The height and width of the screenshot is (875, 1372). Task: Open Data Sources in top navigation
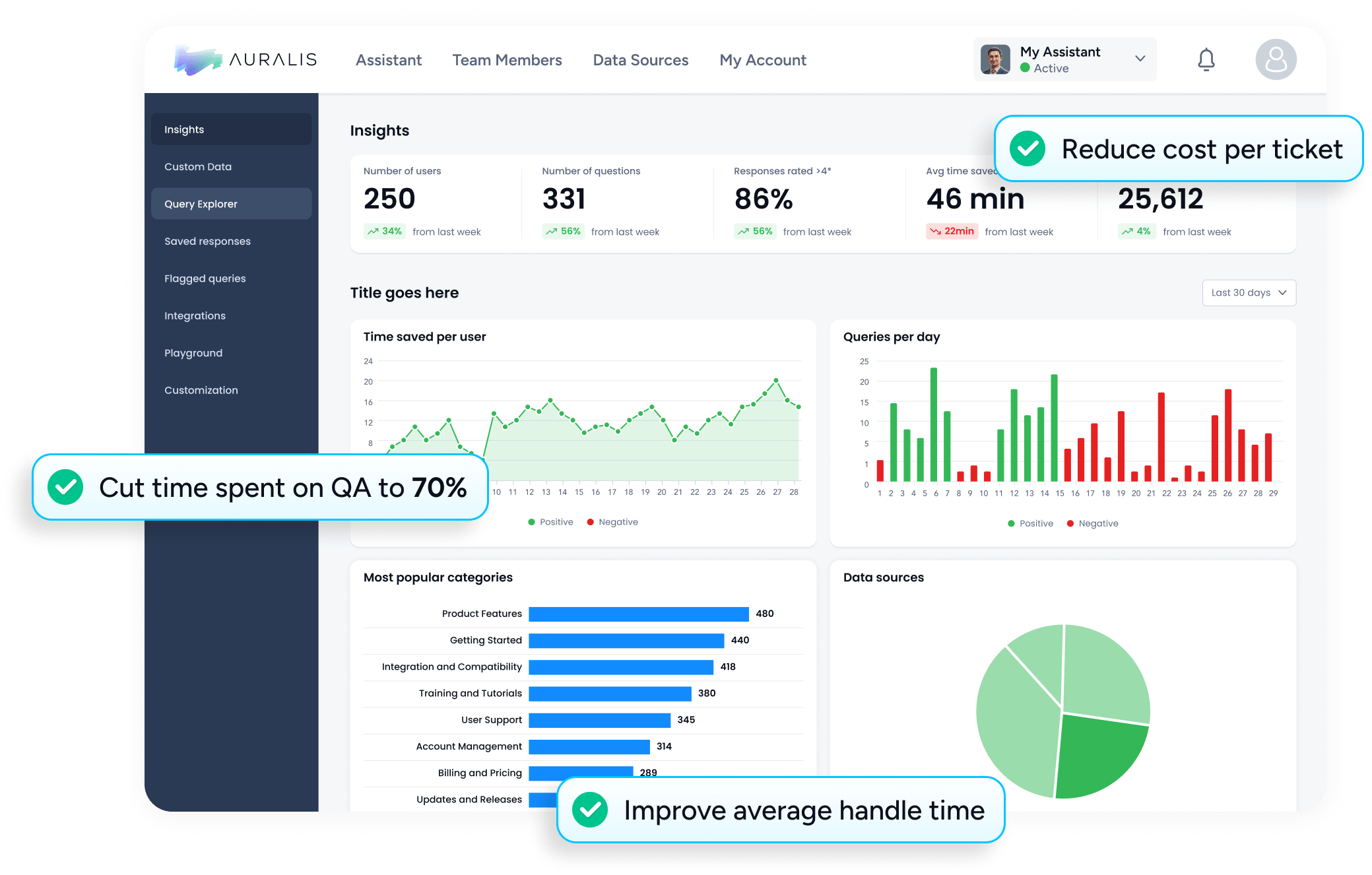pos(640,60)
